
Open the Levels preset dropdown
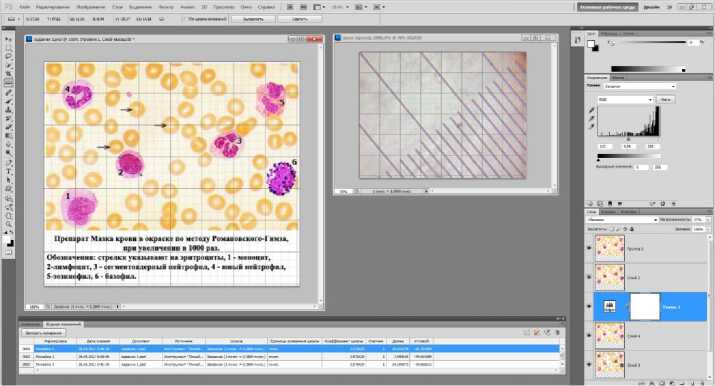[x=639, y=86]
